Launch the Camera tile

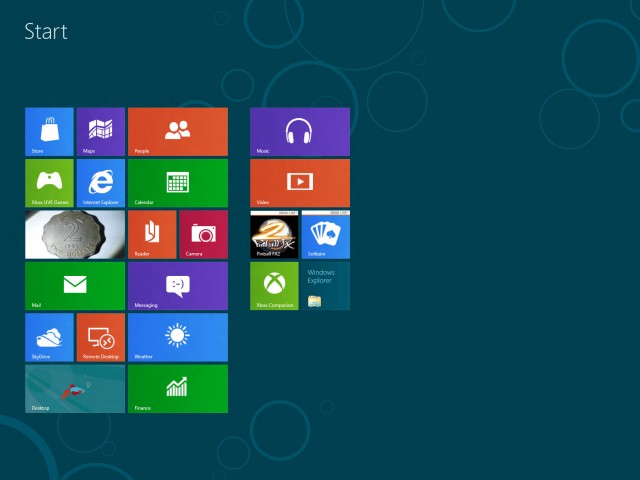[x=204, y=235]
